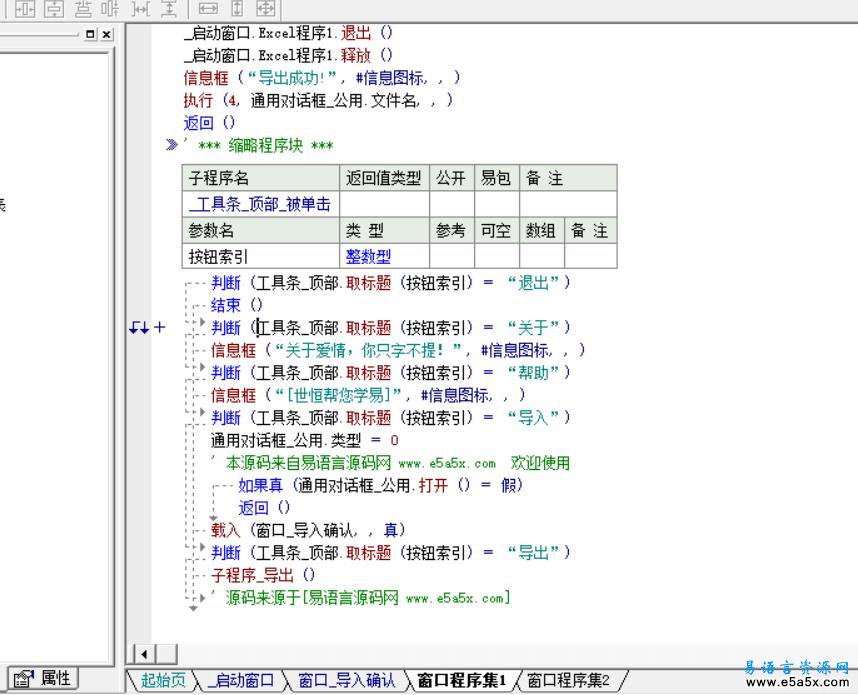Click the 判断 line comparing “关于”
This screenshot has width=858, height=695.
391,327
